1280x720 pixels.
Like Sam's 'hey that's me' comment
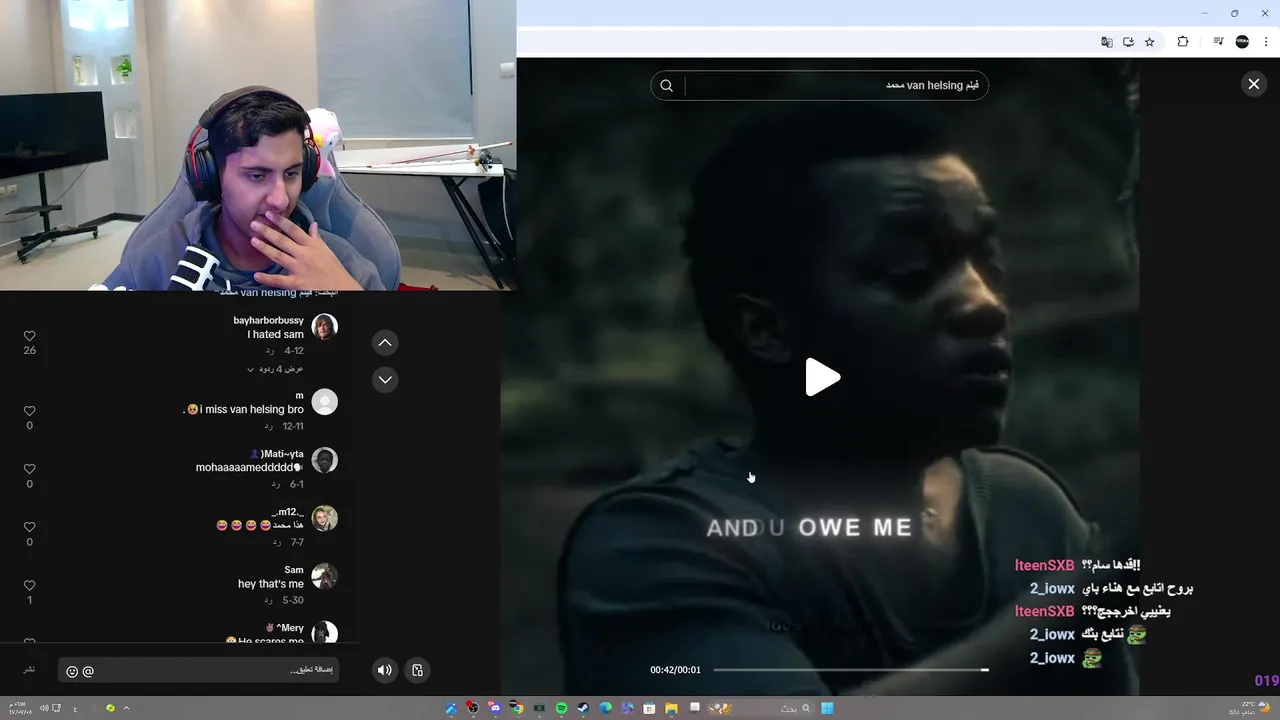coord(29,585)
